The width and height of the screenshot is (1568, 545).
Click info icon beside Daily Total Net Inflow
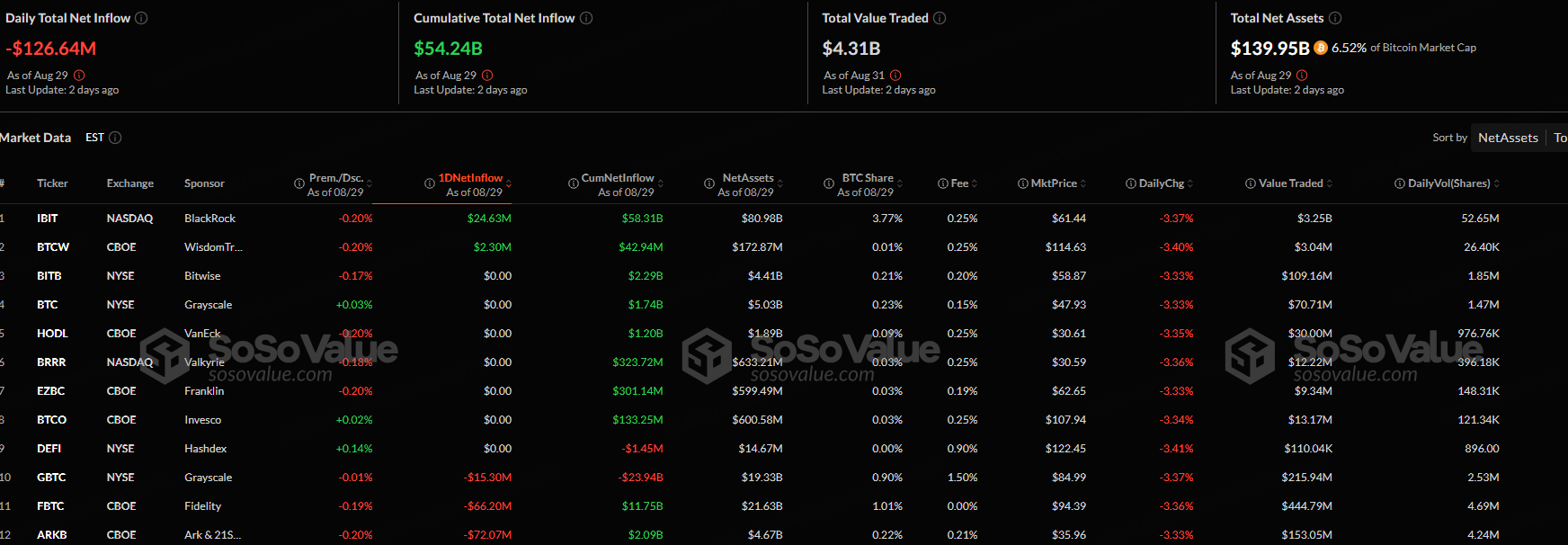(x=141, y=18)
